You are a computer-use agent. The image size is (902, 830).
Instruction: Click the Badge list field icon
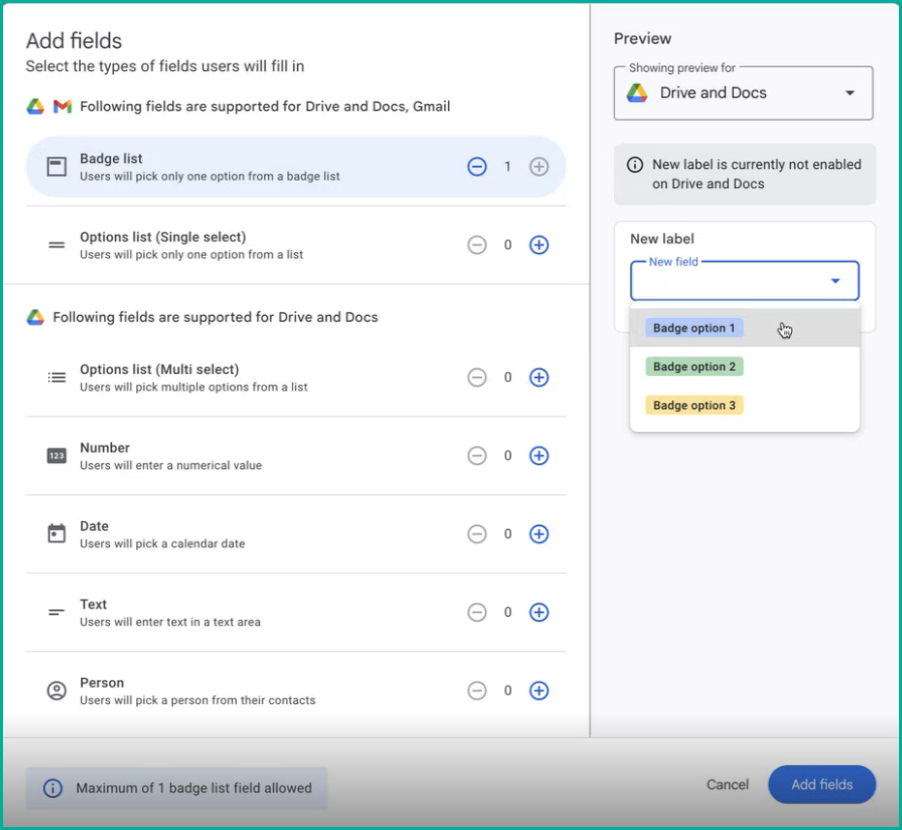(x=56, y=167)
